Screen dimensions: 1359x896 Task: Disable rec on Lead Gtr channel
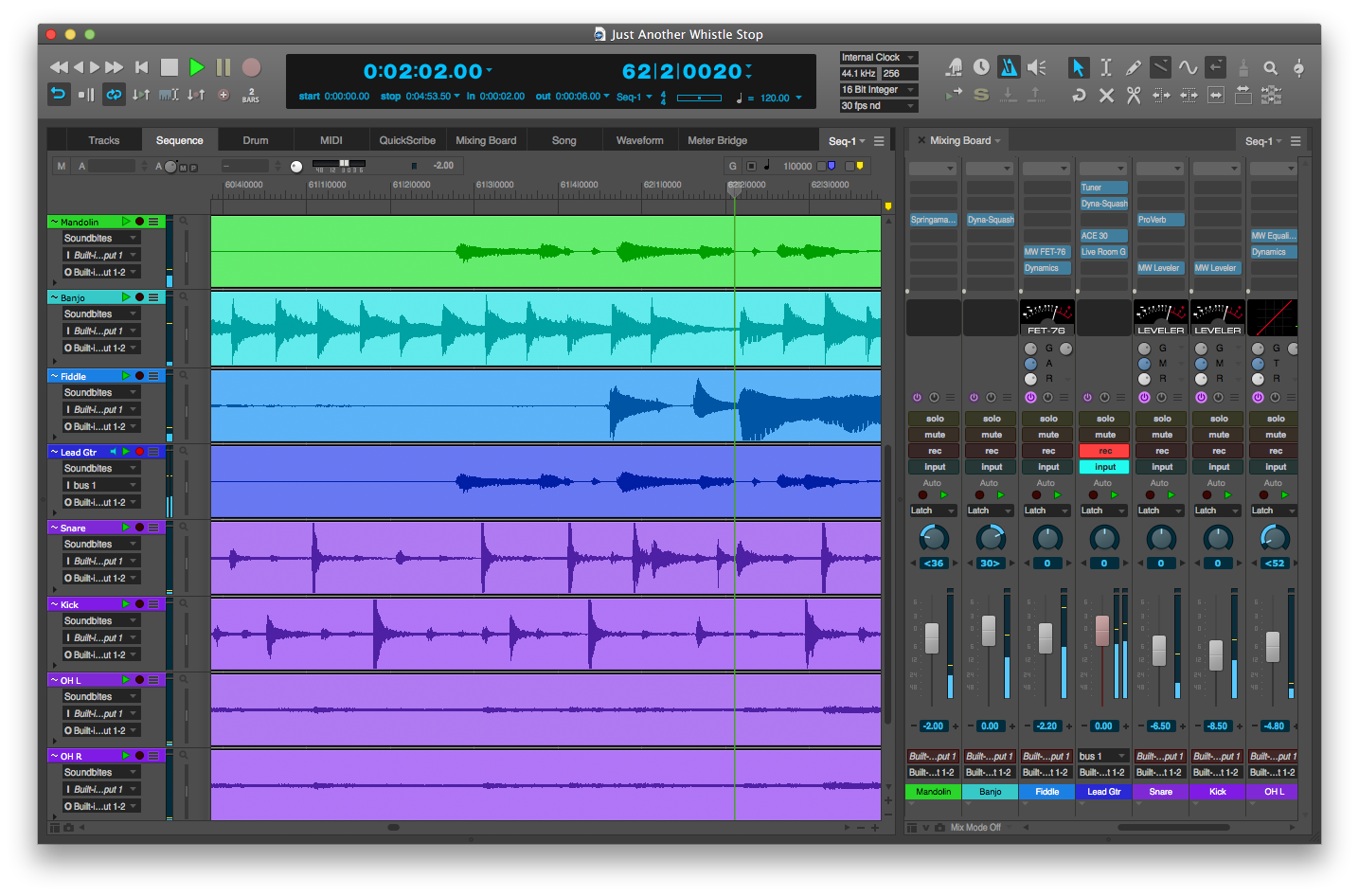pos(1104,451)
